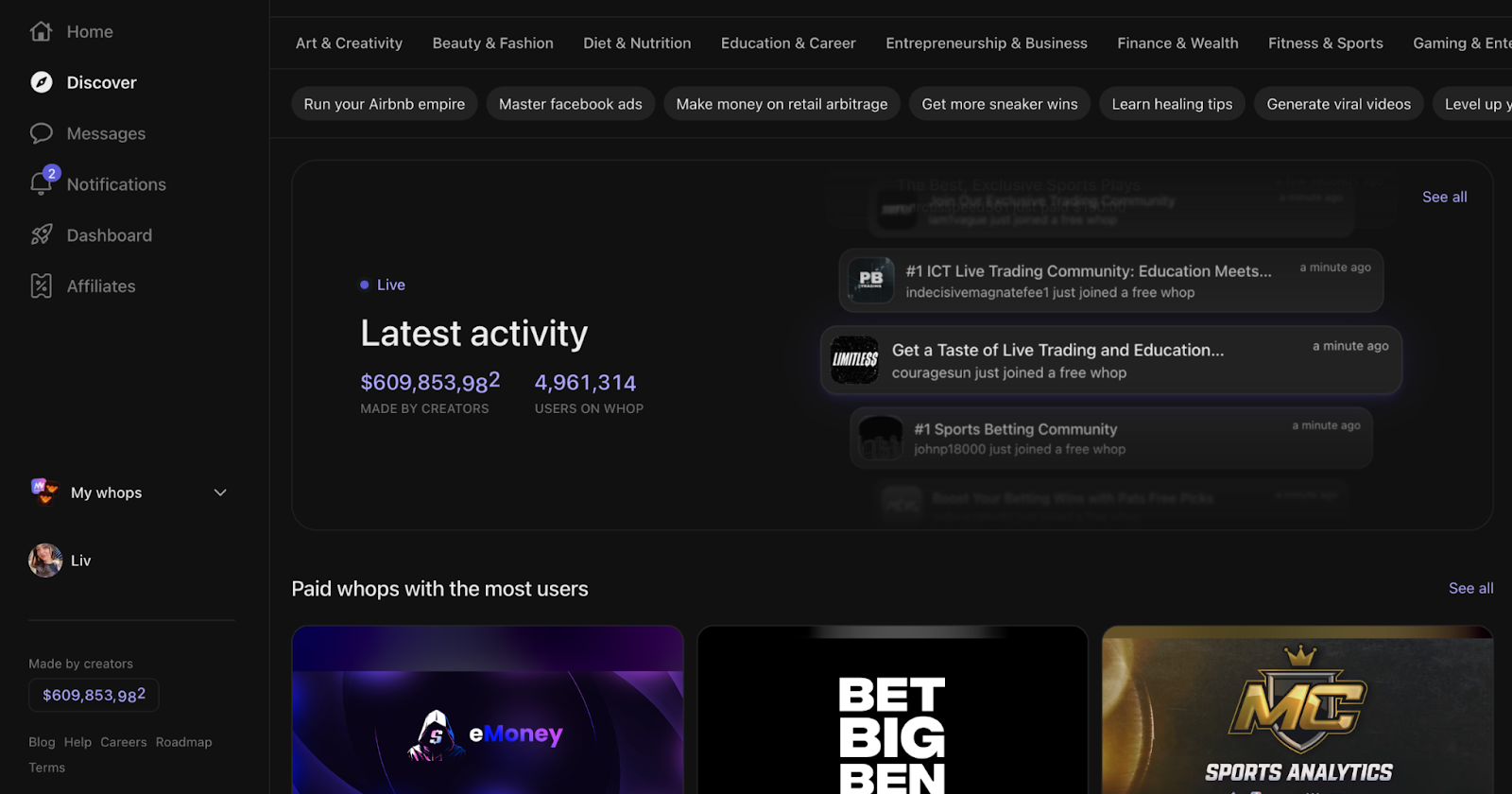Open the Careers footer link
Viewport: 1512px width, 794px height.
point(124,742)
